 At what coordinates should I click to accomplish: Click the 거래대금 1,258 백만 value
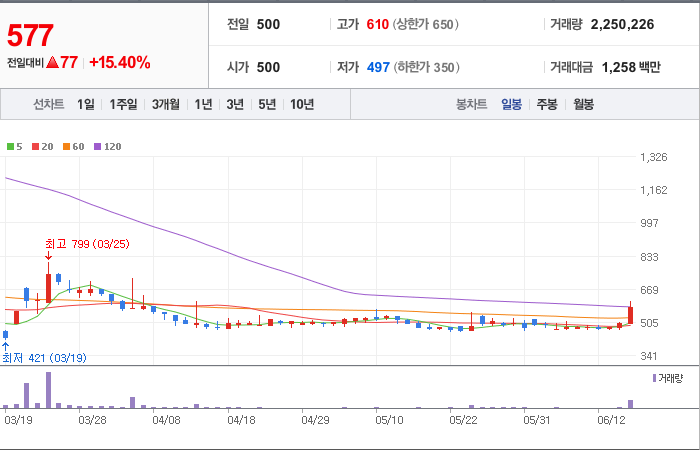[x=631, y=67]
